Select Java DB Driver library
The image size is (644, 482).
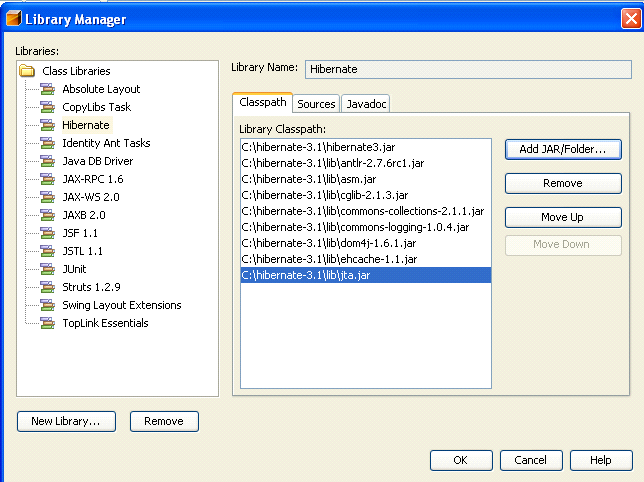point(98,161)
